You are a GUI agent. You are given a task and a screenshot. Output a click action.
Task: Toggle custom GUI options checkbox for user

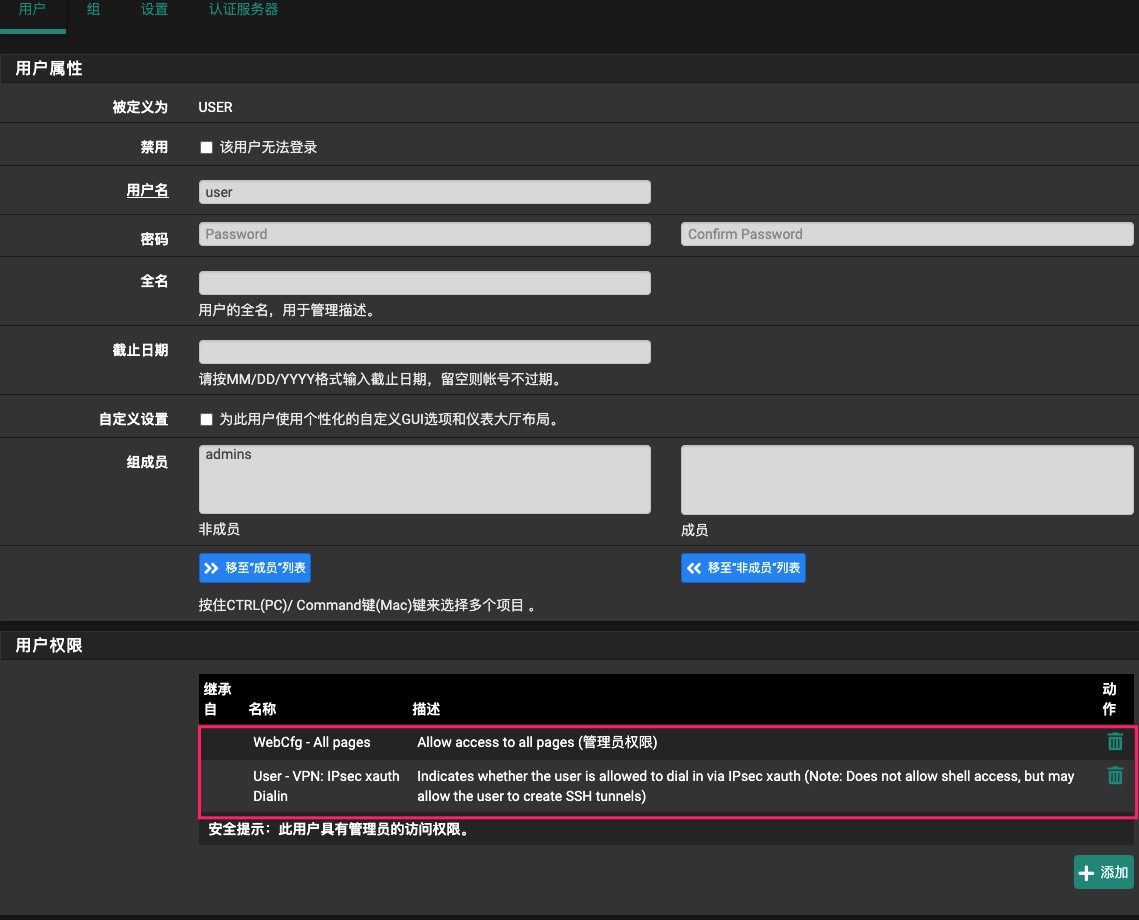pyautogui.click(x=207, y=420)
